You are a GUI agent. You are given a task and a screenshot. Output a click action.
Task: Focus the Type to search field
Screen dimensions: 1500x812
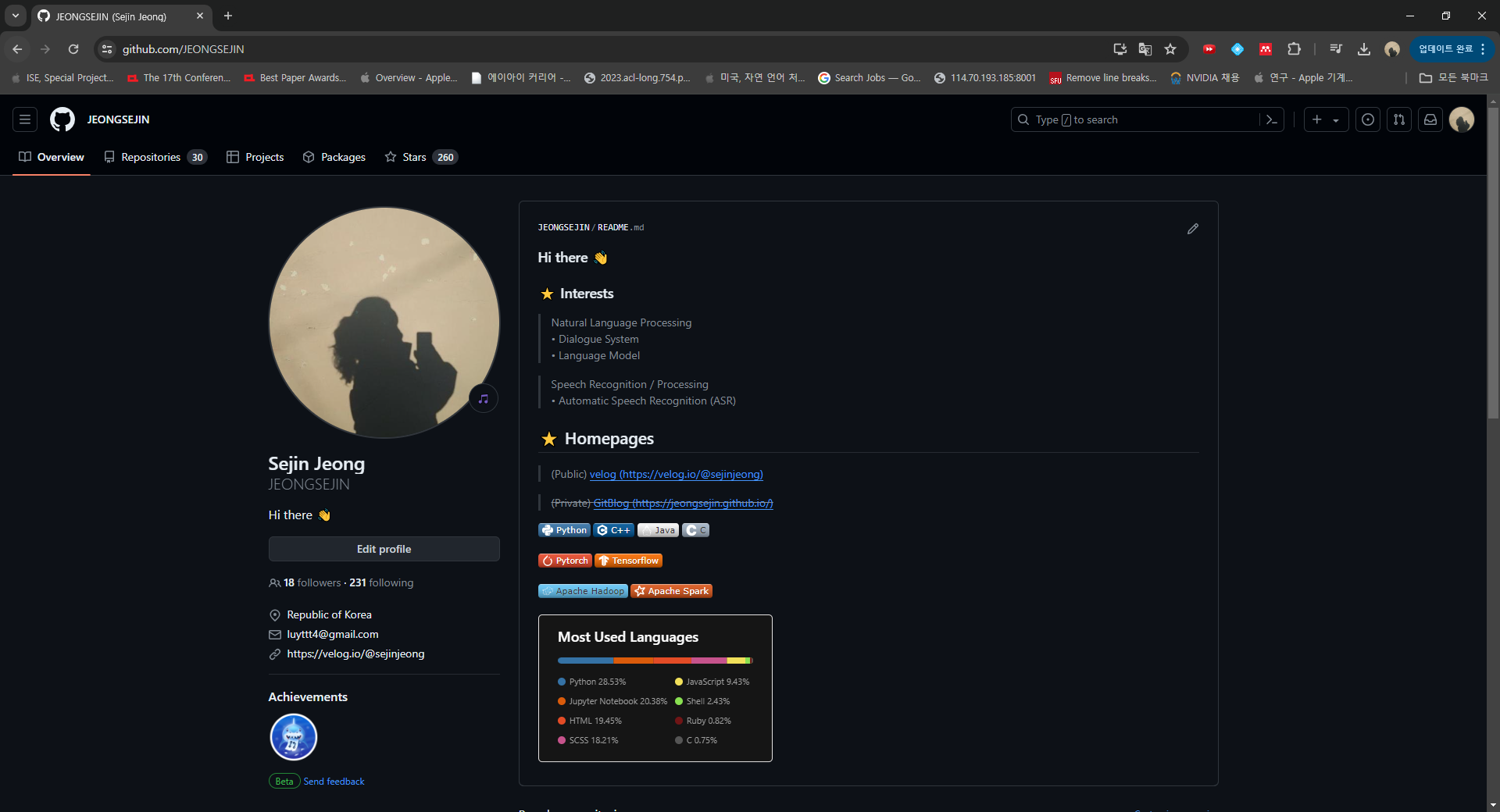point(1137,119)
